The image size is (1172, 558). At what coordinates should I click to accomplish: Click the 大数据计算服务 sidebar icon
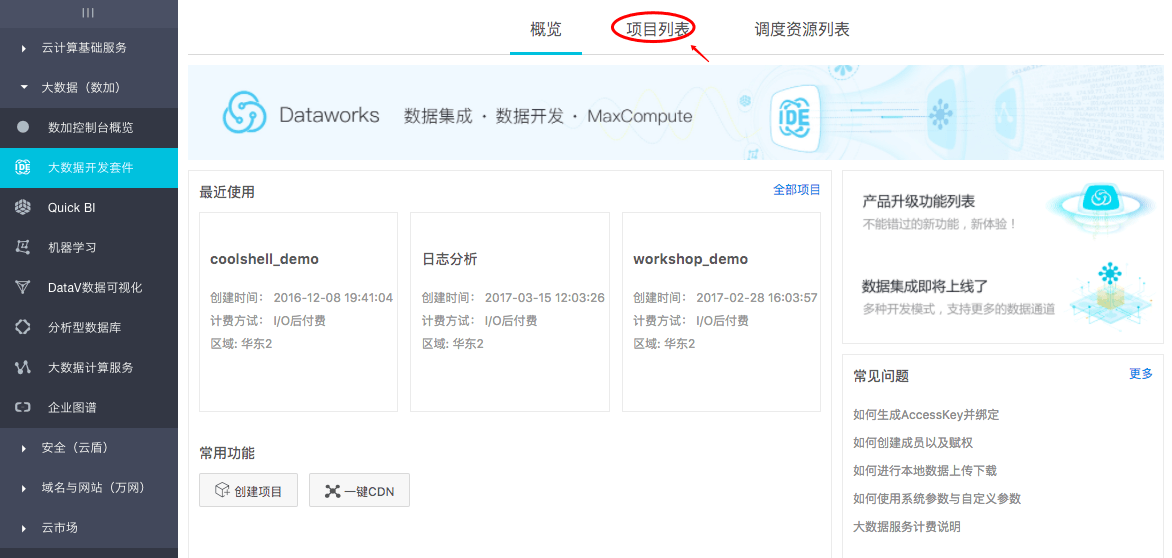pos(23,368)
